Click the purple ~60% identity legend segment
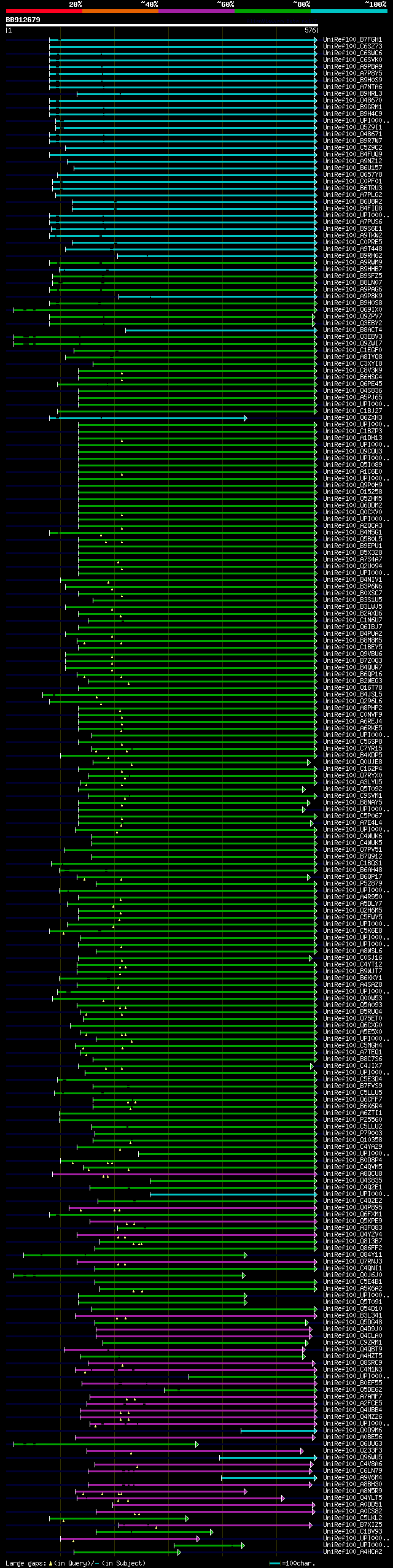 pos(196,11)
